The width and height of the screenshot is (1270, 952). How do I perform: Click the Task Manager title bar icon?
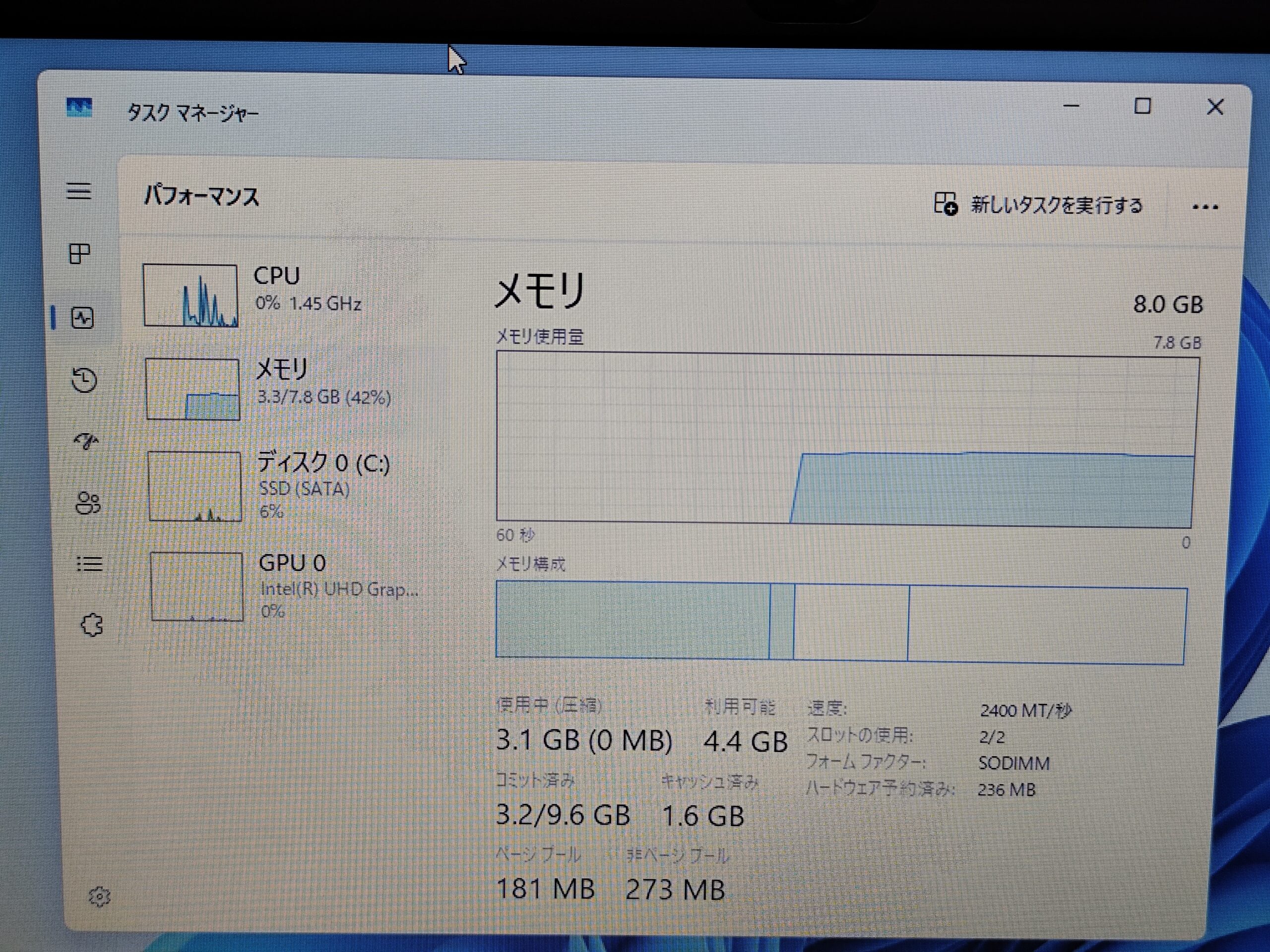coord(79,107)
